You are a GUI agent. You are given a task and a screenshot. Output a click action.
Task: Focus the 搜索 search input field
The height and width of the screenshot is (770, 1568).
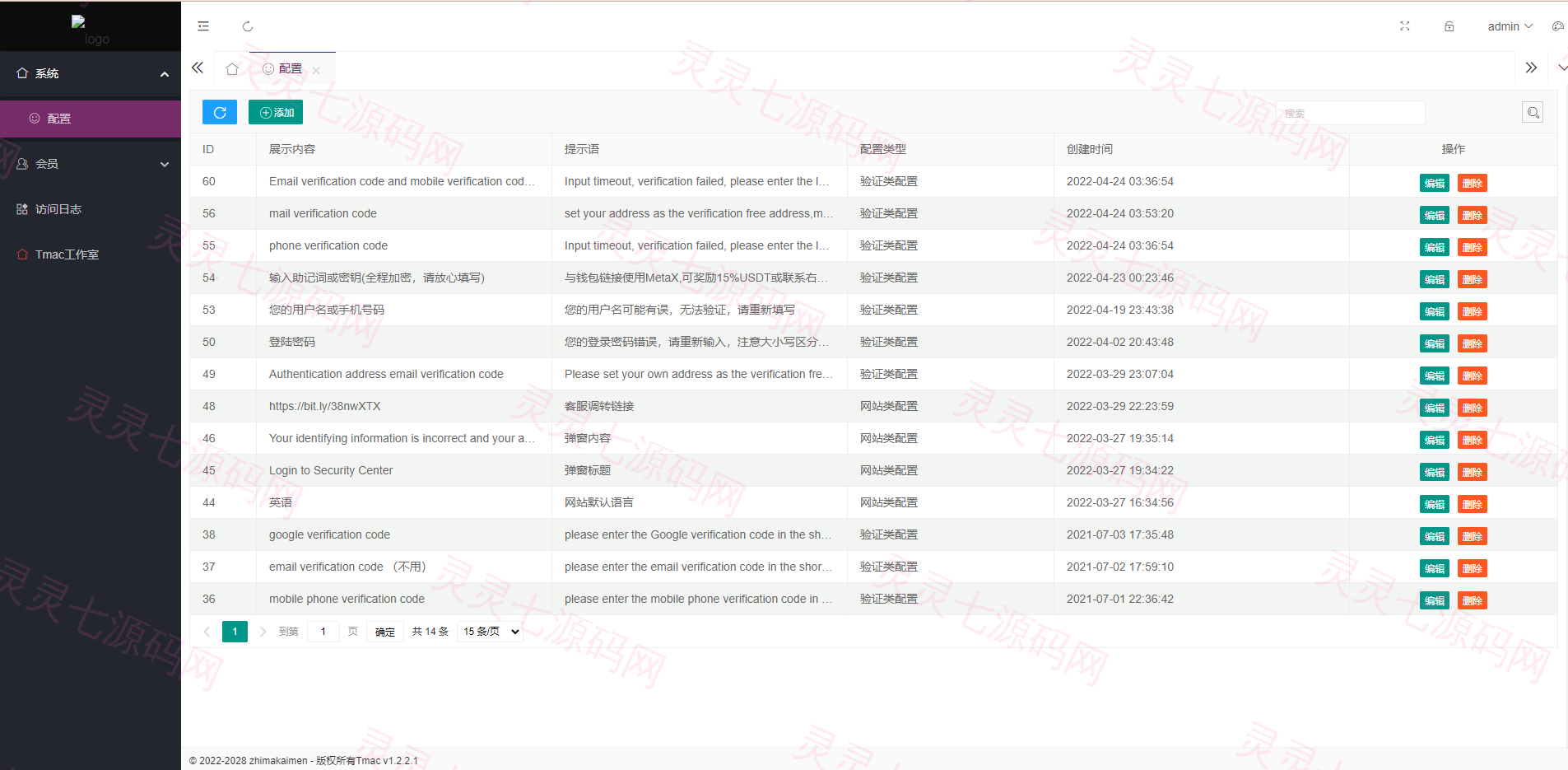tap(1351, 113)
